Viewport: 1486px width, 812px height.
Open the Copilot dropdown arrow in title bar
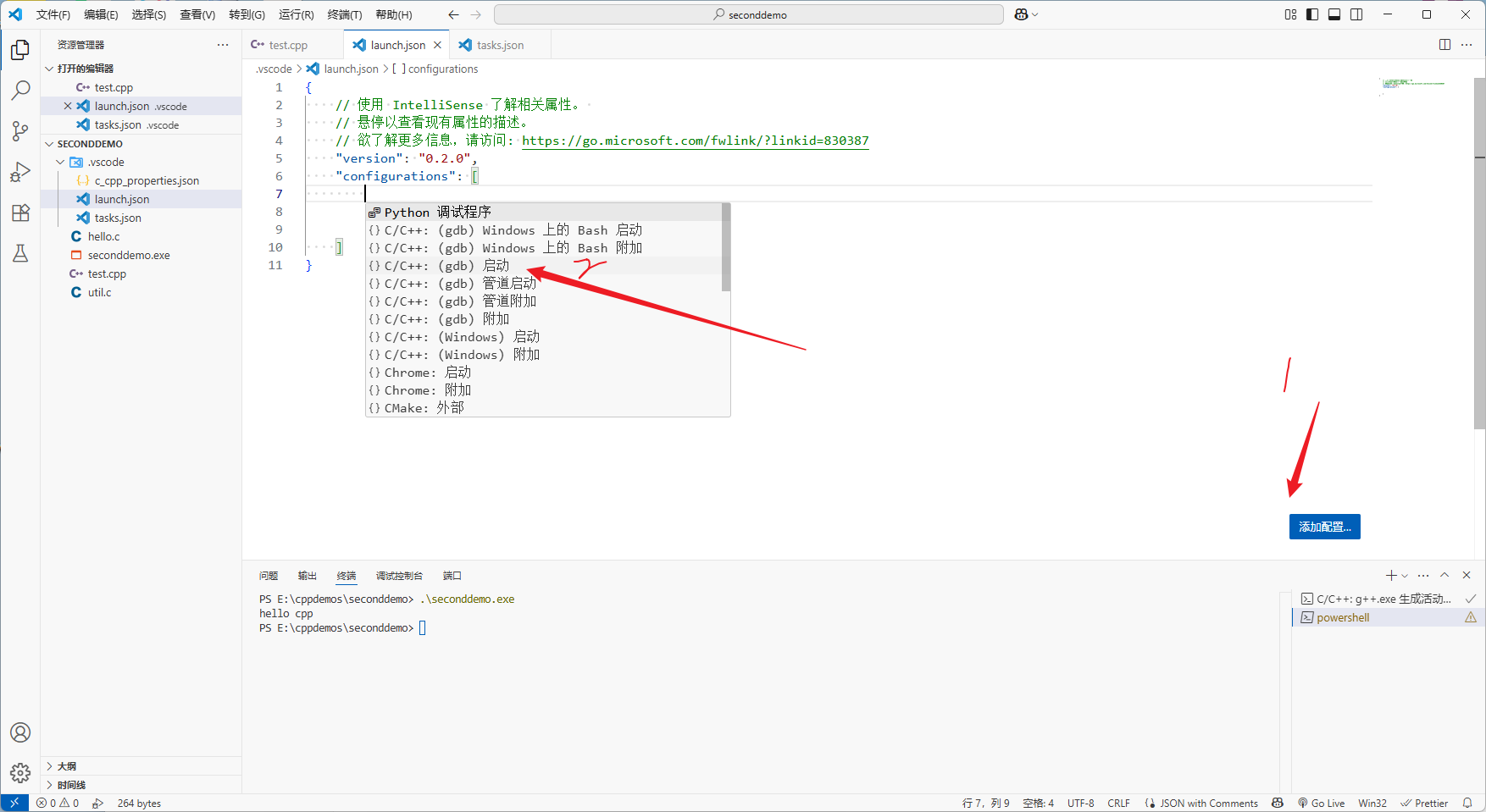click(x=1034, y=14)
